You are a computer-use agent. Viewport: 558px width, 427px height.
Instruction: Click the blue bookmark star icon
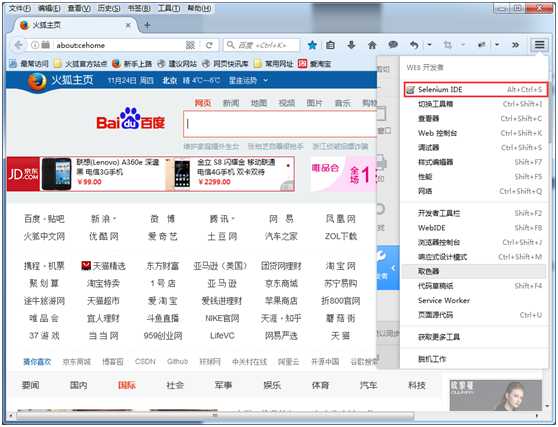312,45
